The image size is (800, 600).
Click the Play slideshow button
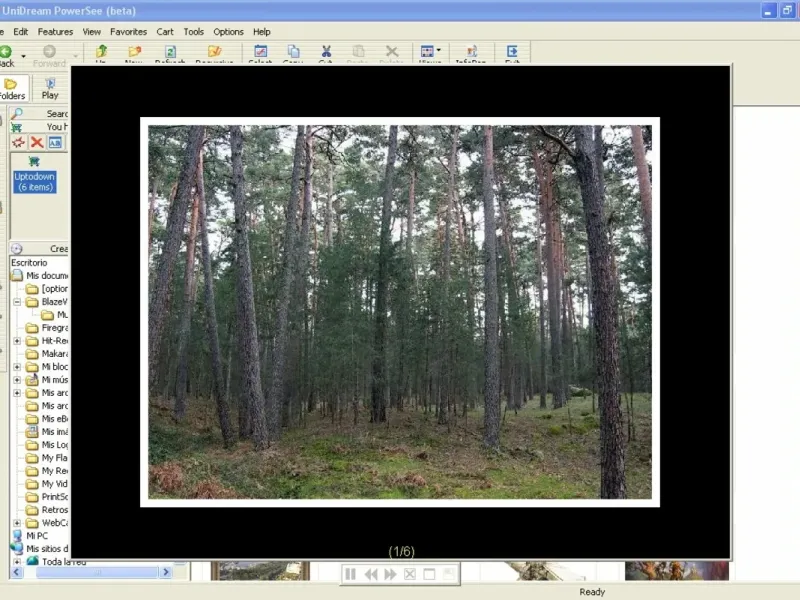click(50, 89)
